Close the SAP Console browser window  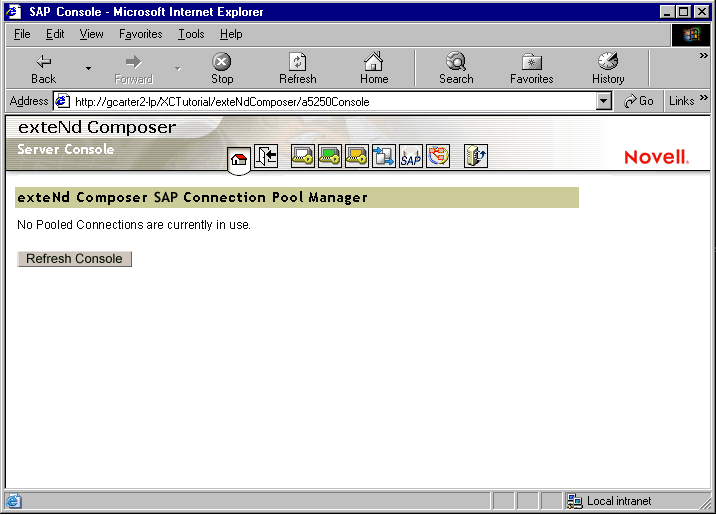click(701, 11)
